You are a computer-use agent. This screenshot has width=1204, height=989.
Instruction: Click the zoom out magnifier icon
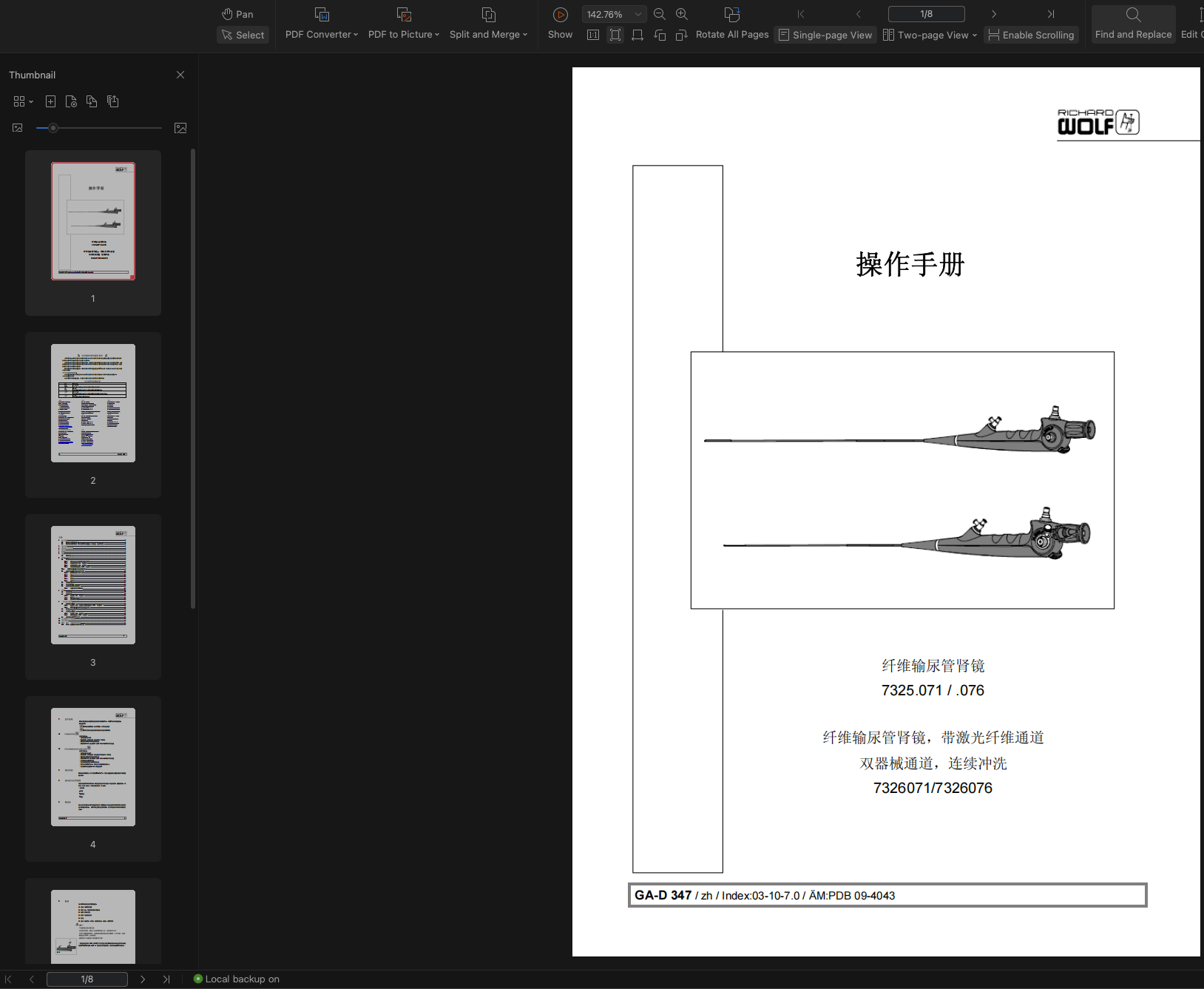coord(660,14)
